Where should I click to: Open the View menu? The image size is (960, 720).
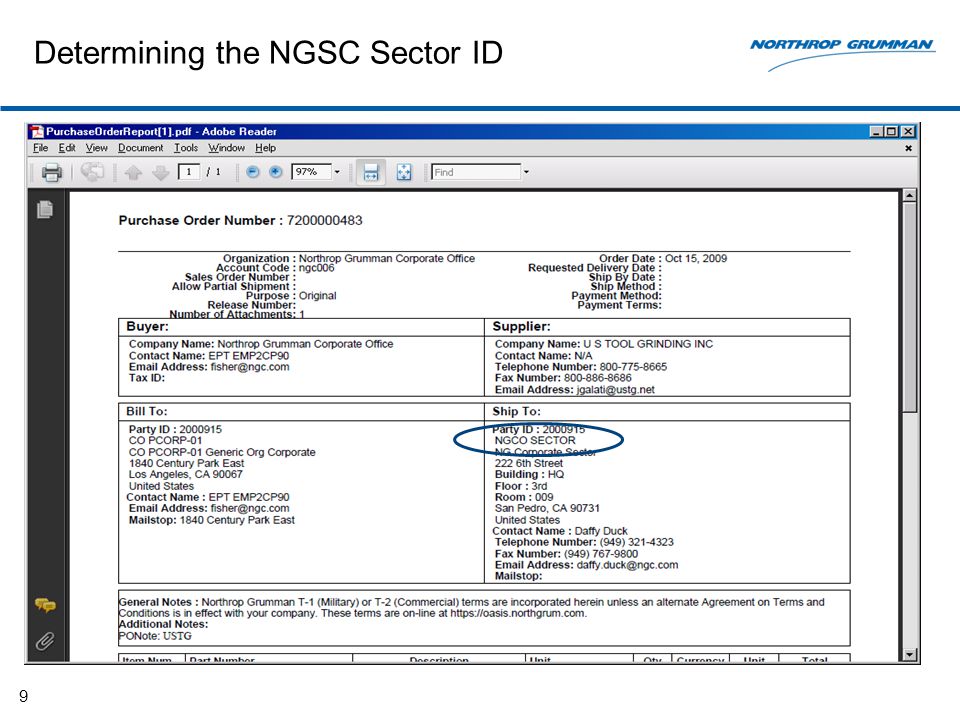point(96,148)
